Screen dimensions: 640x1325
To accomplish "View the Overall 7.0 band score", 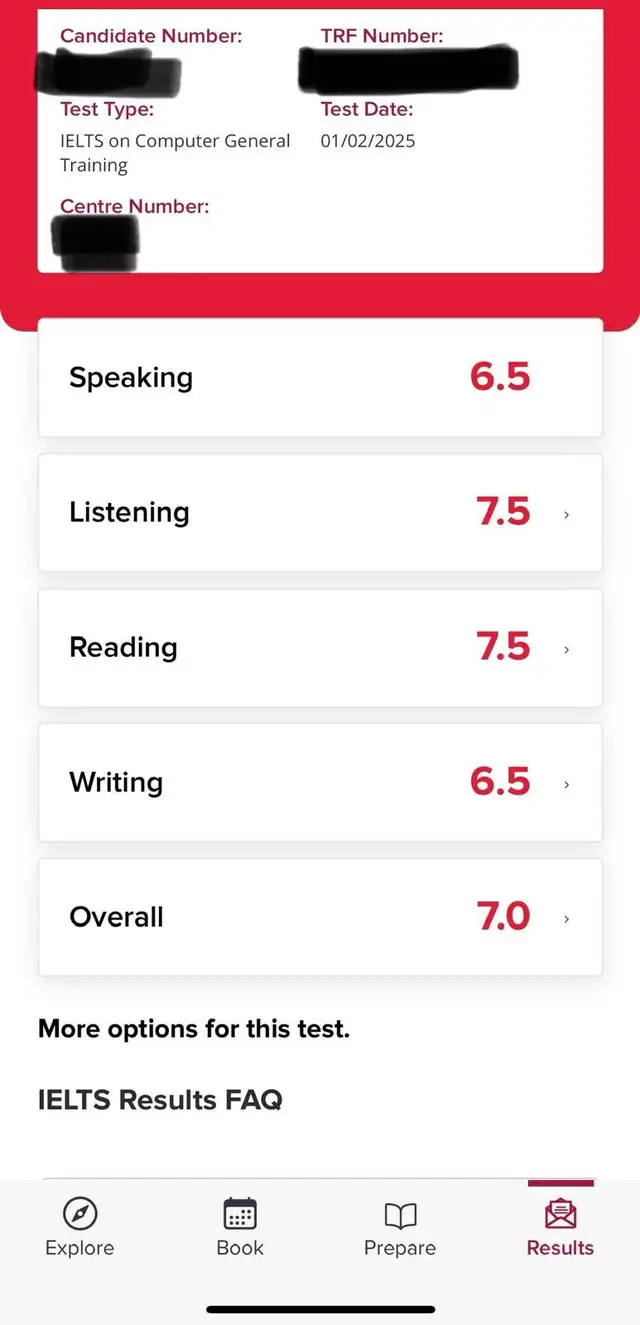I will click(503, 917).
